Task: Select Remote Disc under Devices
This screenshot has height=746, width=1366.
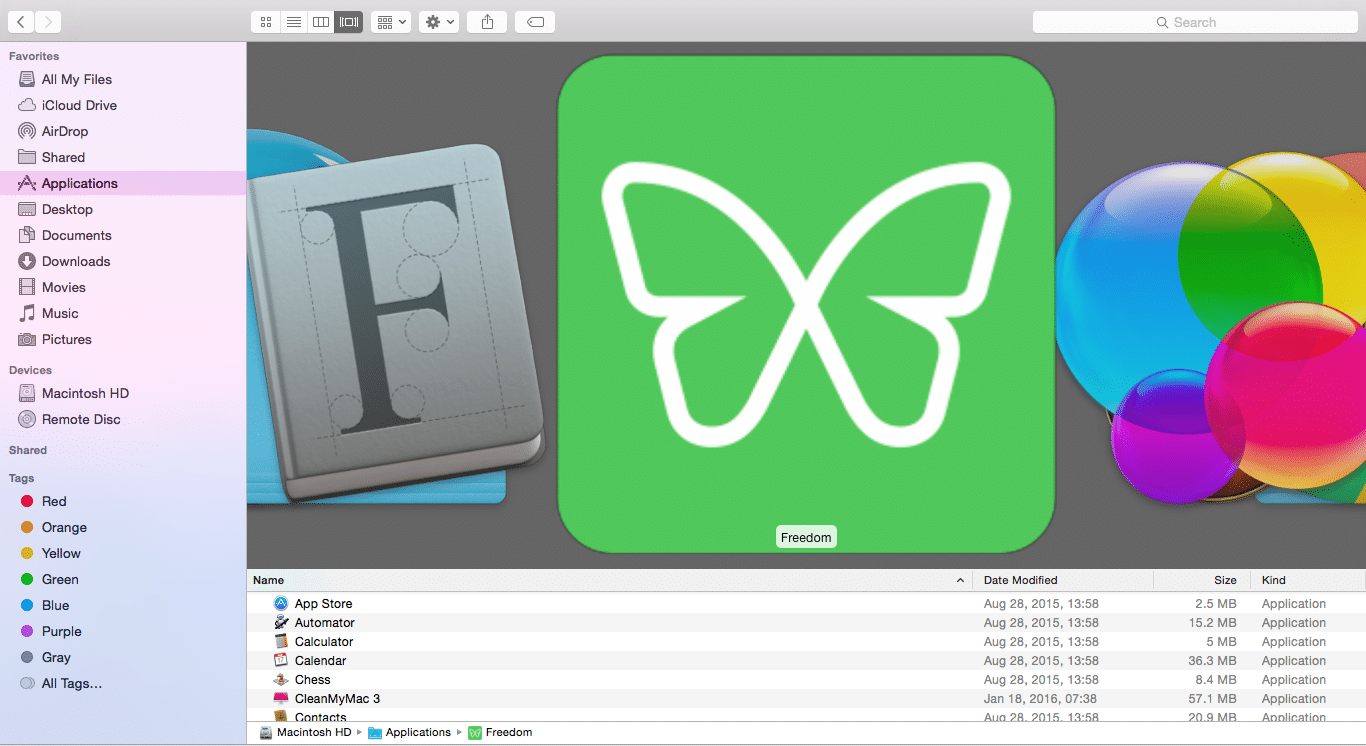Action: 123,419
